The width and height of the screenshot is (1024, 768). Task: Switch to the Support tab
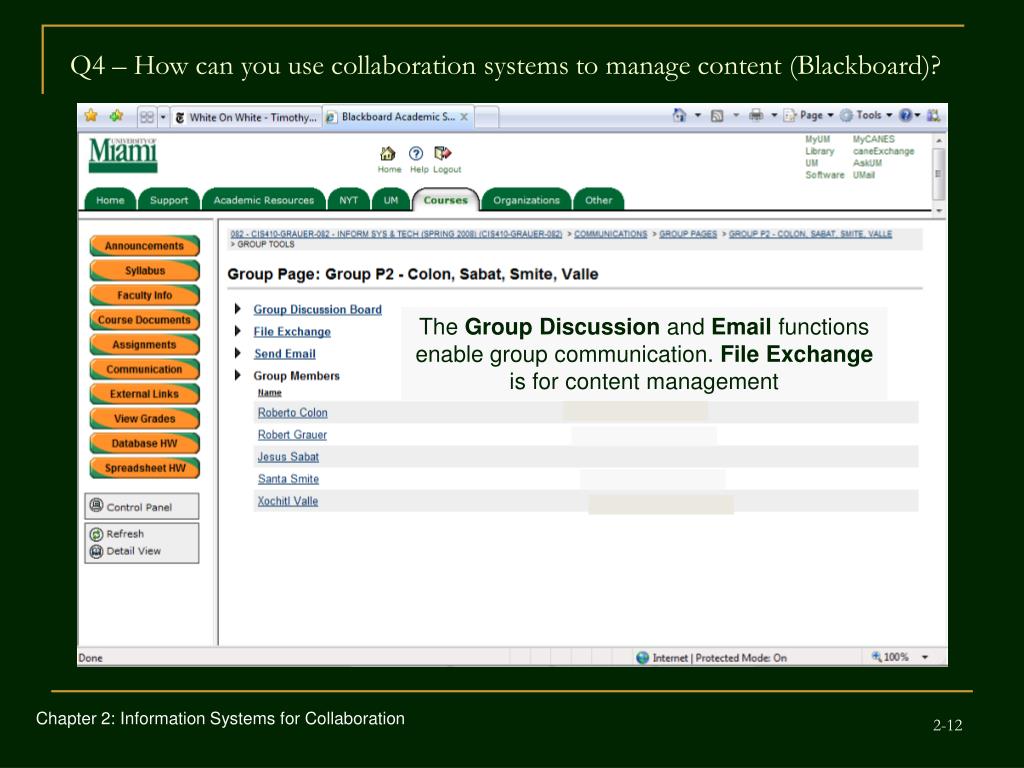(168, 200)
